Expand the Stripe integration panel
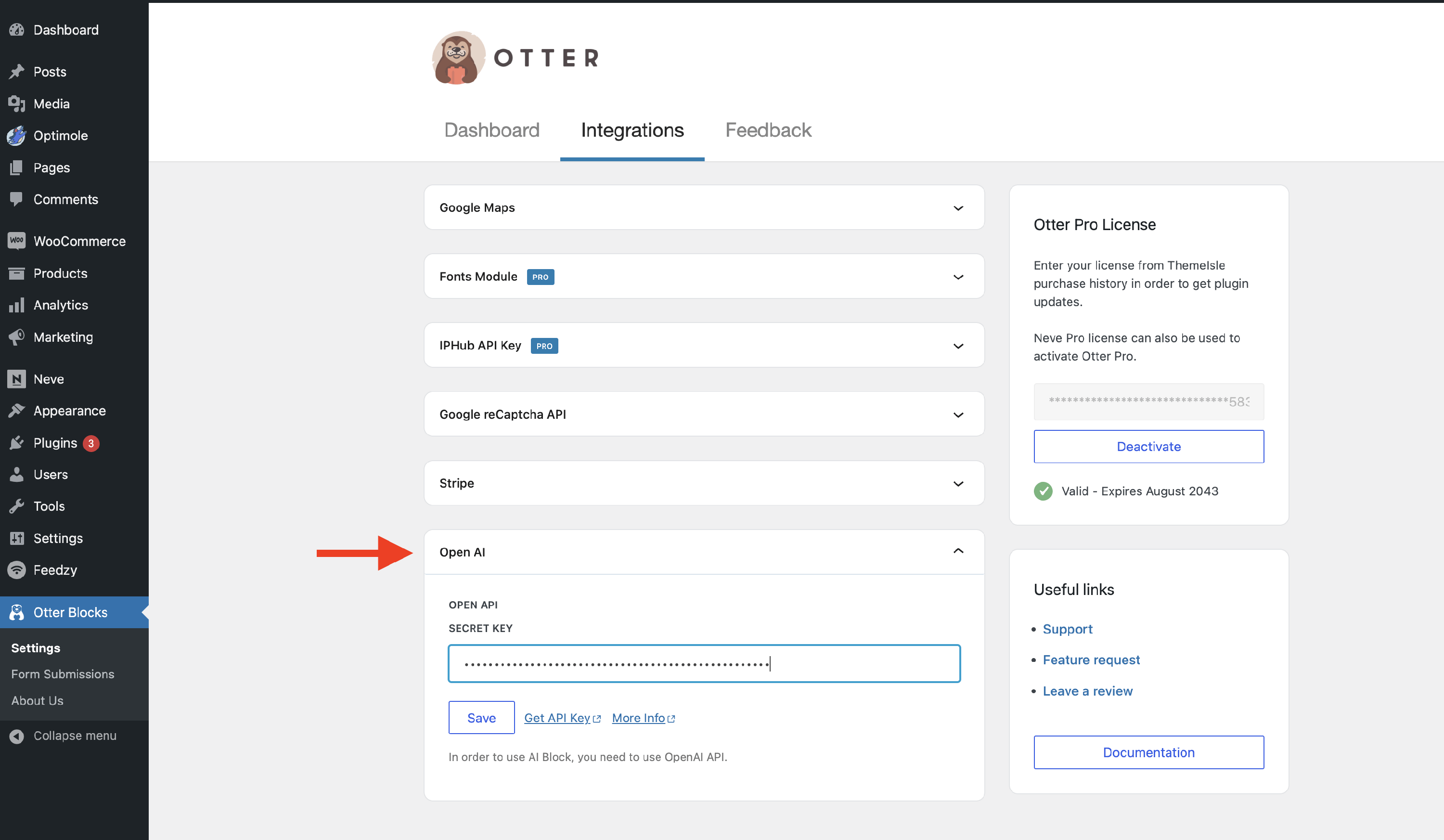Image resolution: width=1444 pixels, height=840 pixels. point(704,483)
